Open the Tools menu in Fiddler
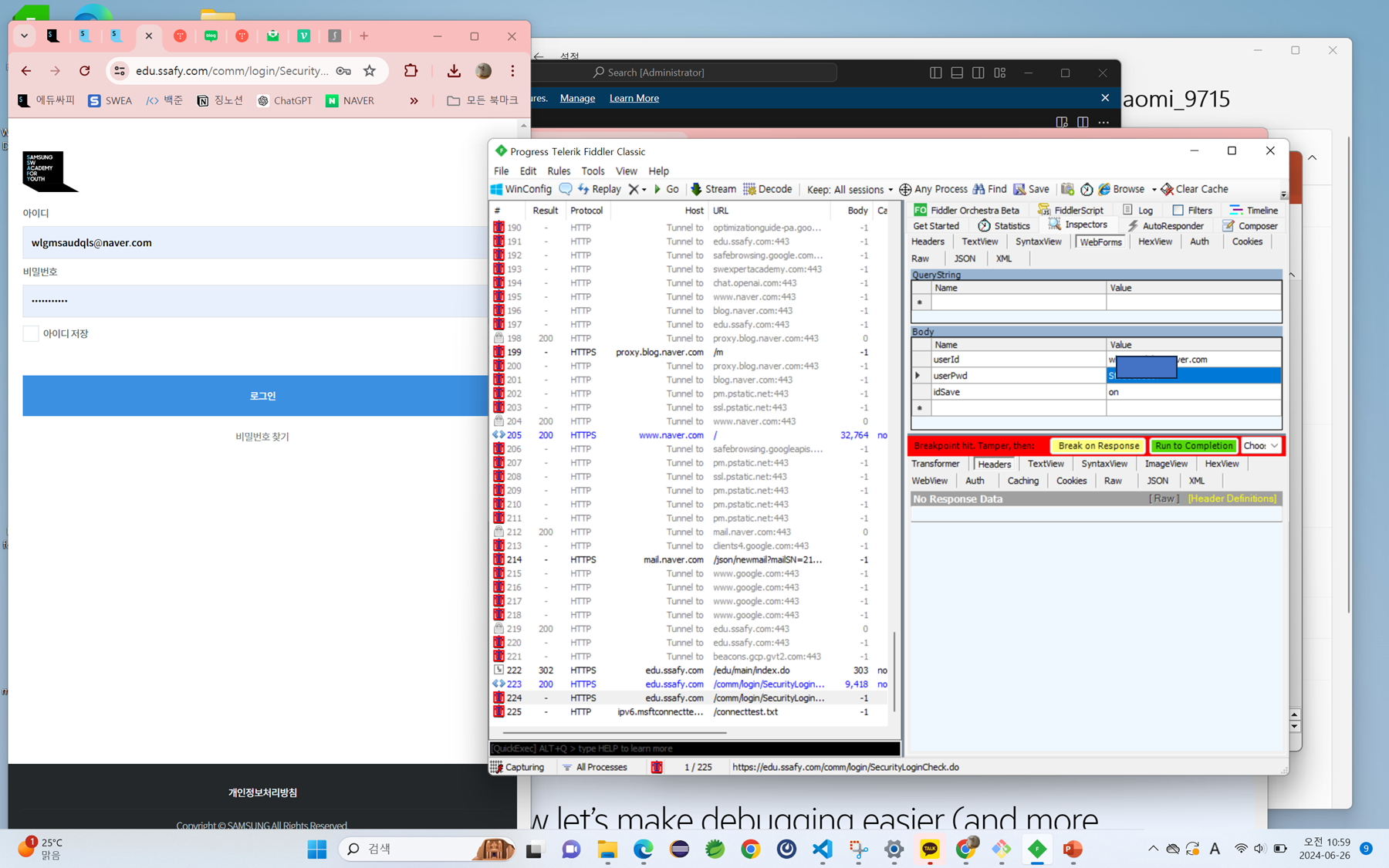The height and width of the screenshot is (868, 1389). [x=593, y=171]
